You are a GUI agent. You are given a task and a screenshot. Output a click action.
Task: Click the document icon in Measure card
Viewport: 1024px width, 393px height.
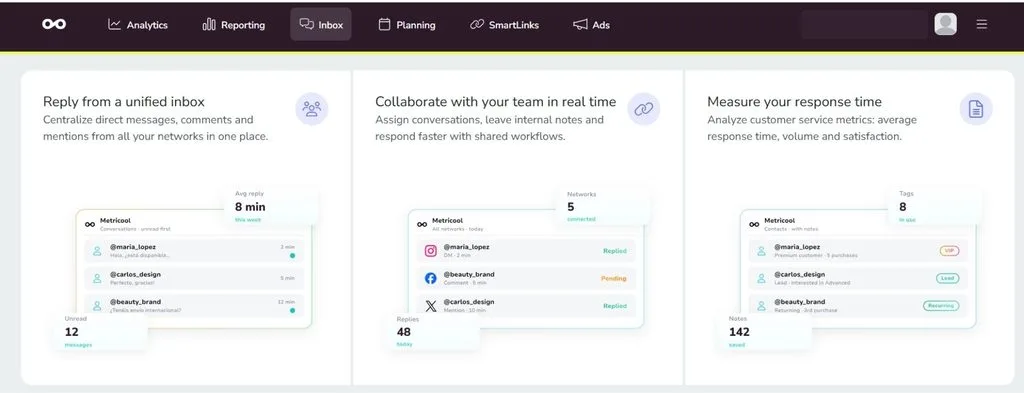click(976, 109)
